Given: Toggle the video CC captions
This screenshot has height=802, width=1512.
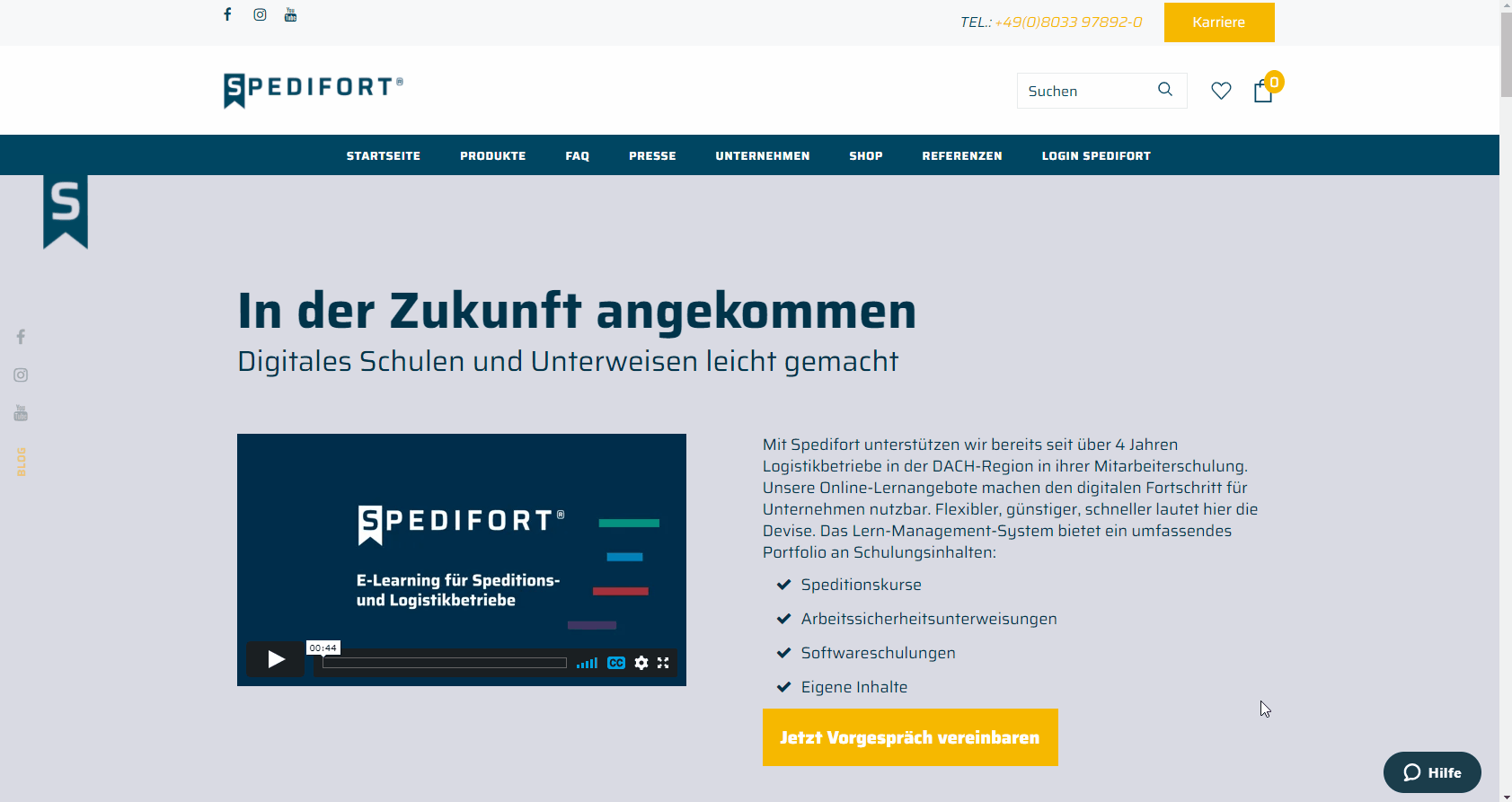Looking at the screenshot, I should (x=616, y=663).
